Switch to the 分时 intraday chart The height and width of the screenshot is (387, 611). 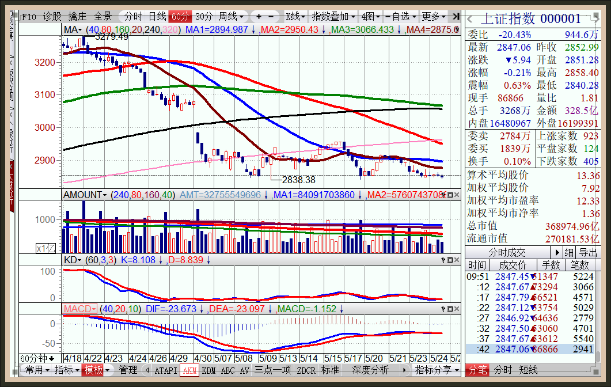pos(133,17)
